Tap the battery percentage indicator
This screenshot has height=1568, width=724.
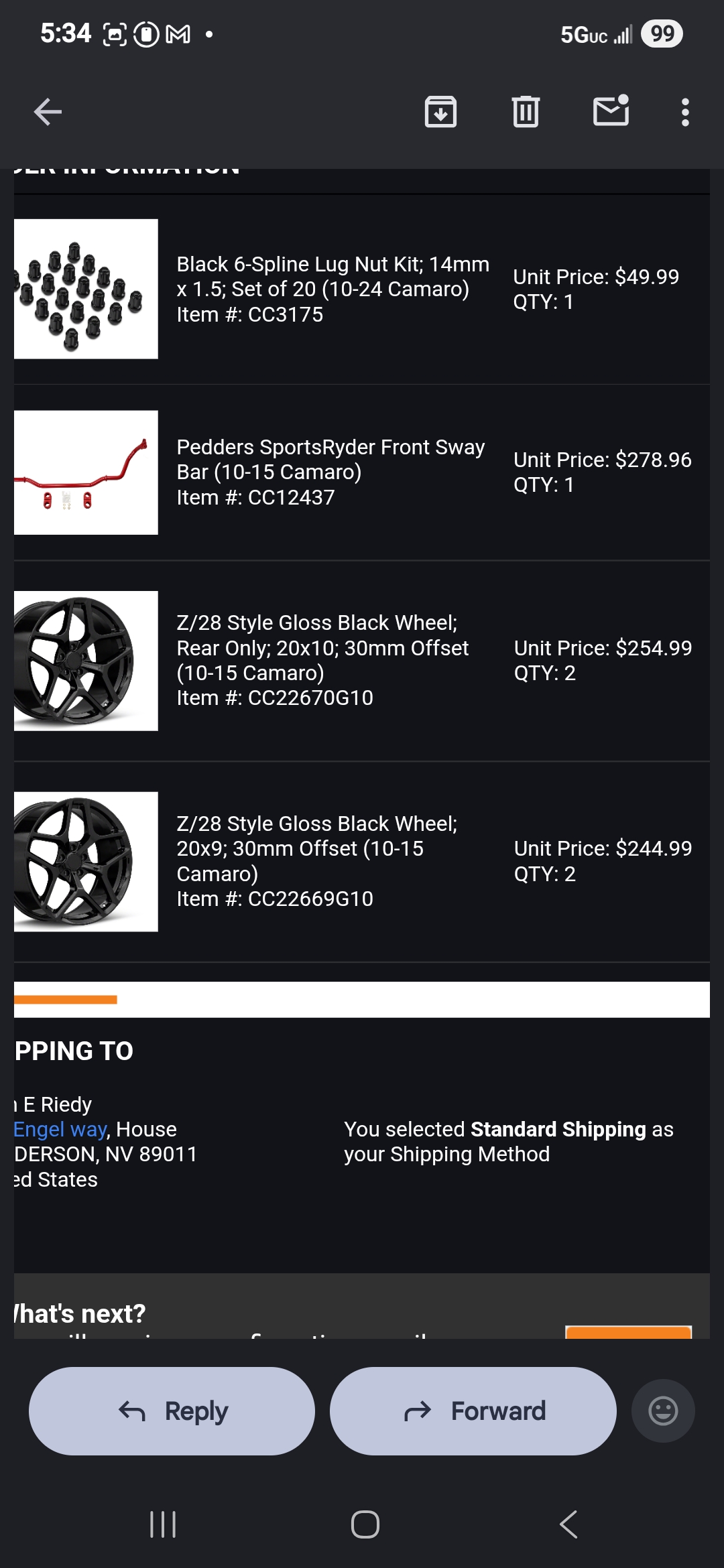tap(662, 34)
